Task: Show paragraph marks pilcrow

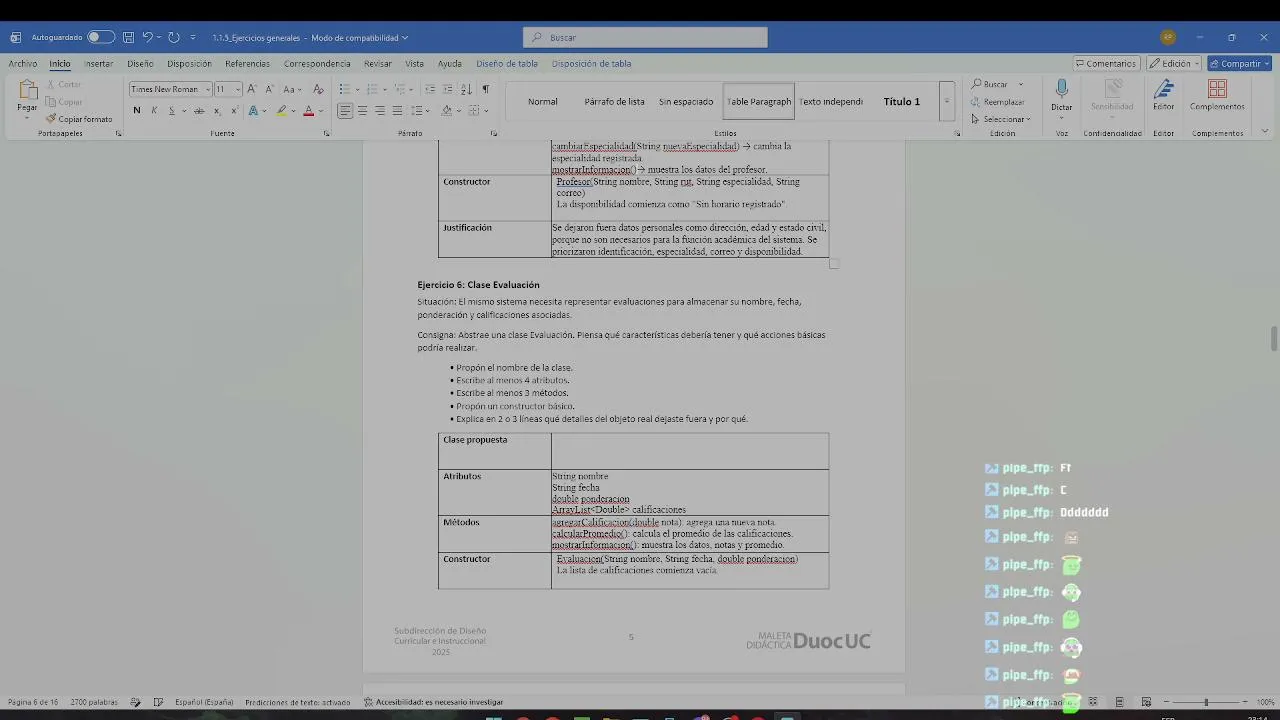Action: pos(486,89)
